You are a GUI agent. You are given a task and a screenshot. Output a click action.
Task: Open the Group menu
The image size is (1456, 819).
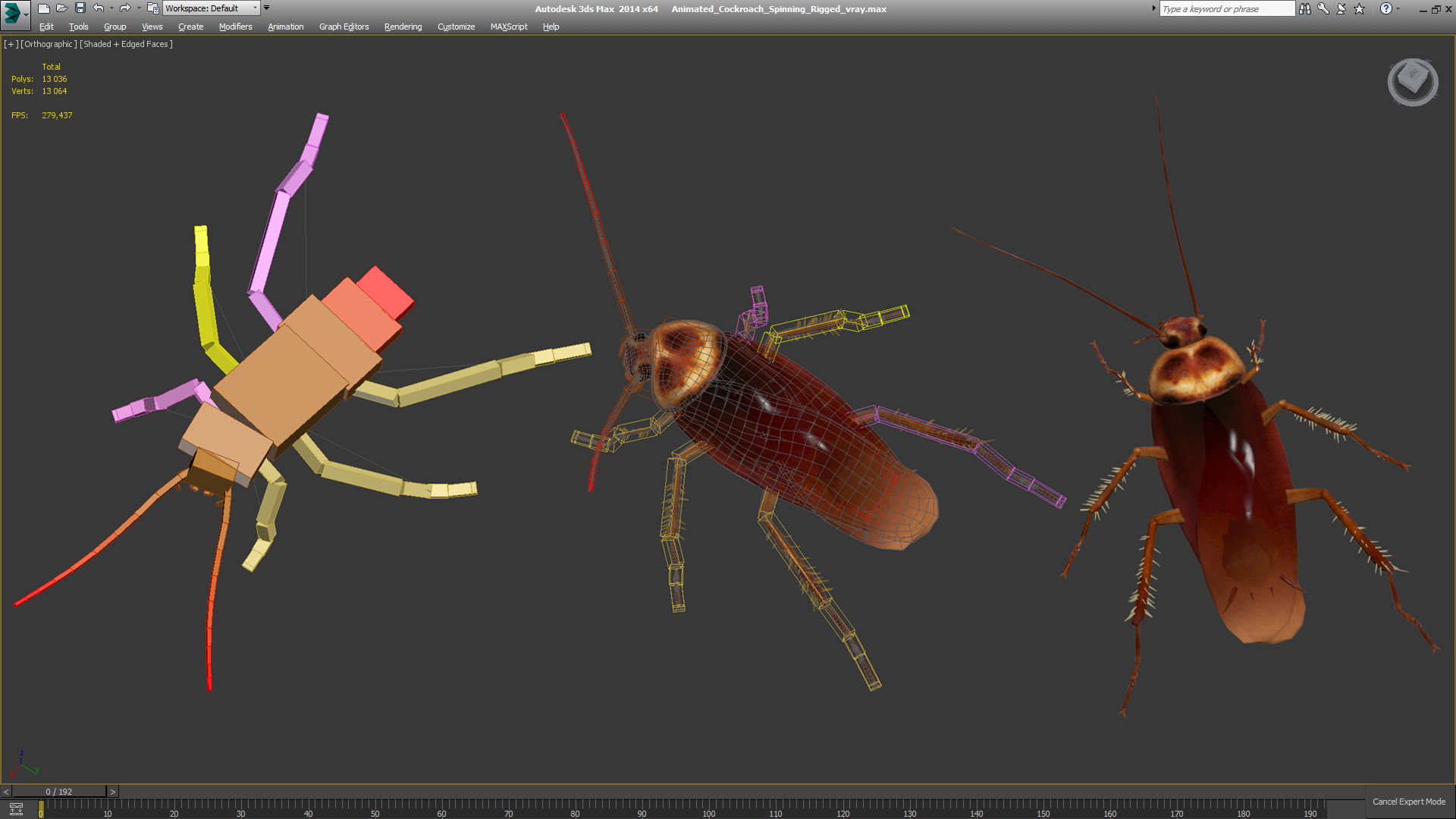[x=115, y=27]
